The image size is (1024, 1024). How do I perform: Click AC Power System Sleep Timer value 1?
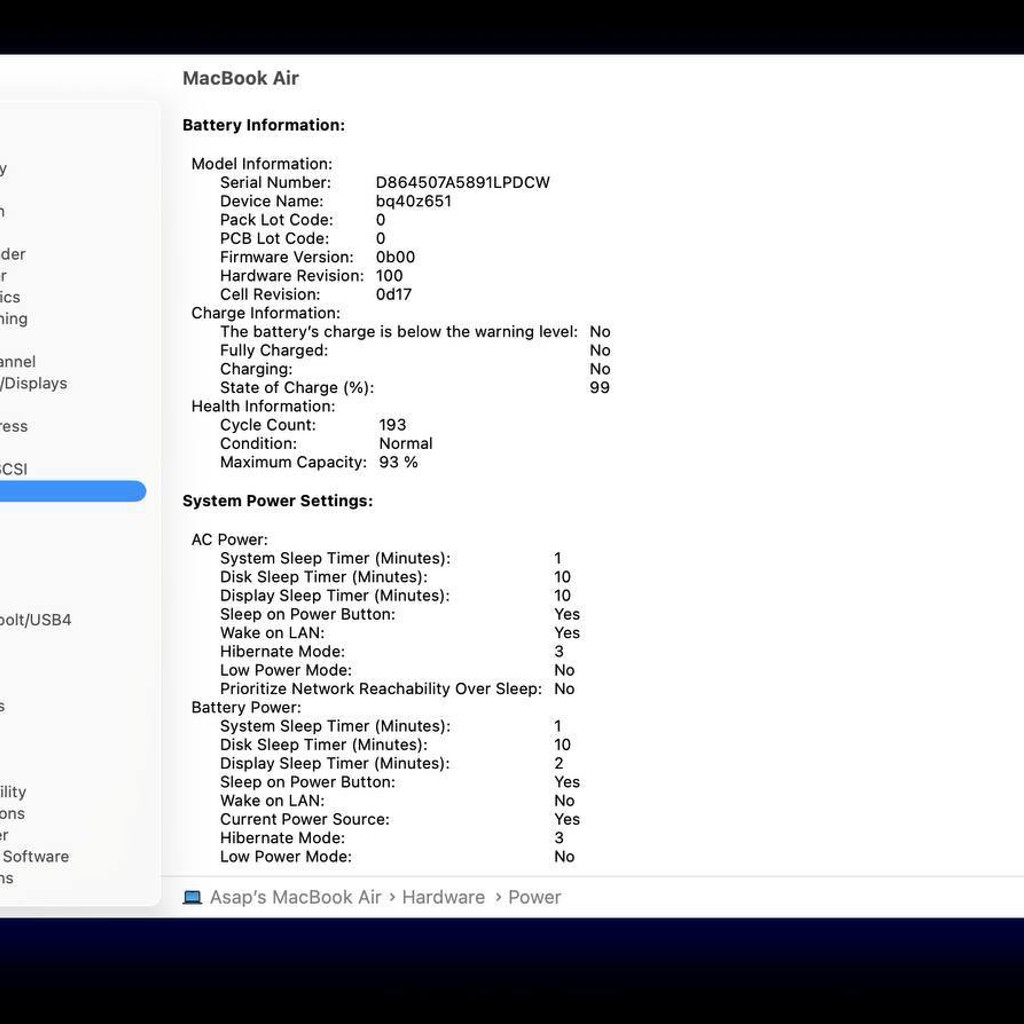(558, 558)
